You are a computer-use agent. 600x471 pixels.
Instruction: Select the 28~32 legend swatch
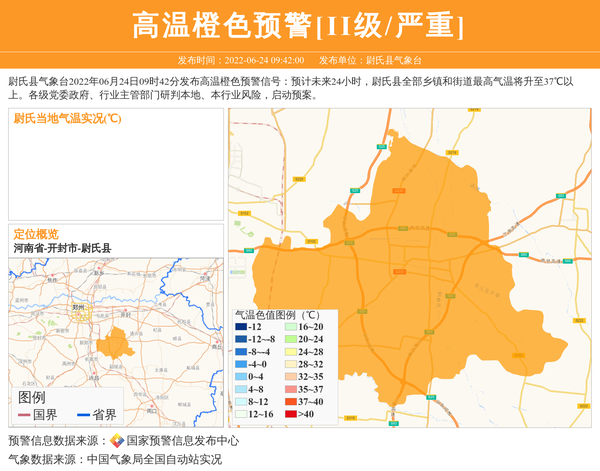tap(288, 364)
